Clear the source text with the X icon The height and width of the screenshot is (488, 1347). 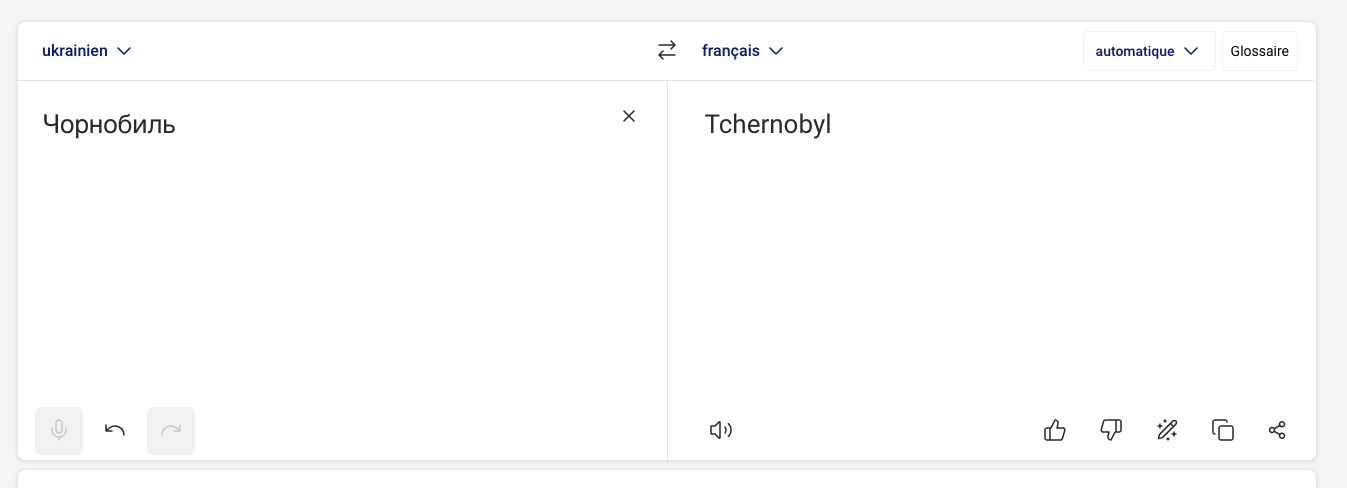[629, 116]
